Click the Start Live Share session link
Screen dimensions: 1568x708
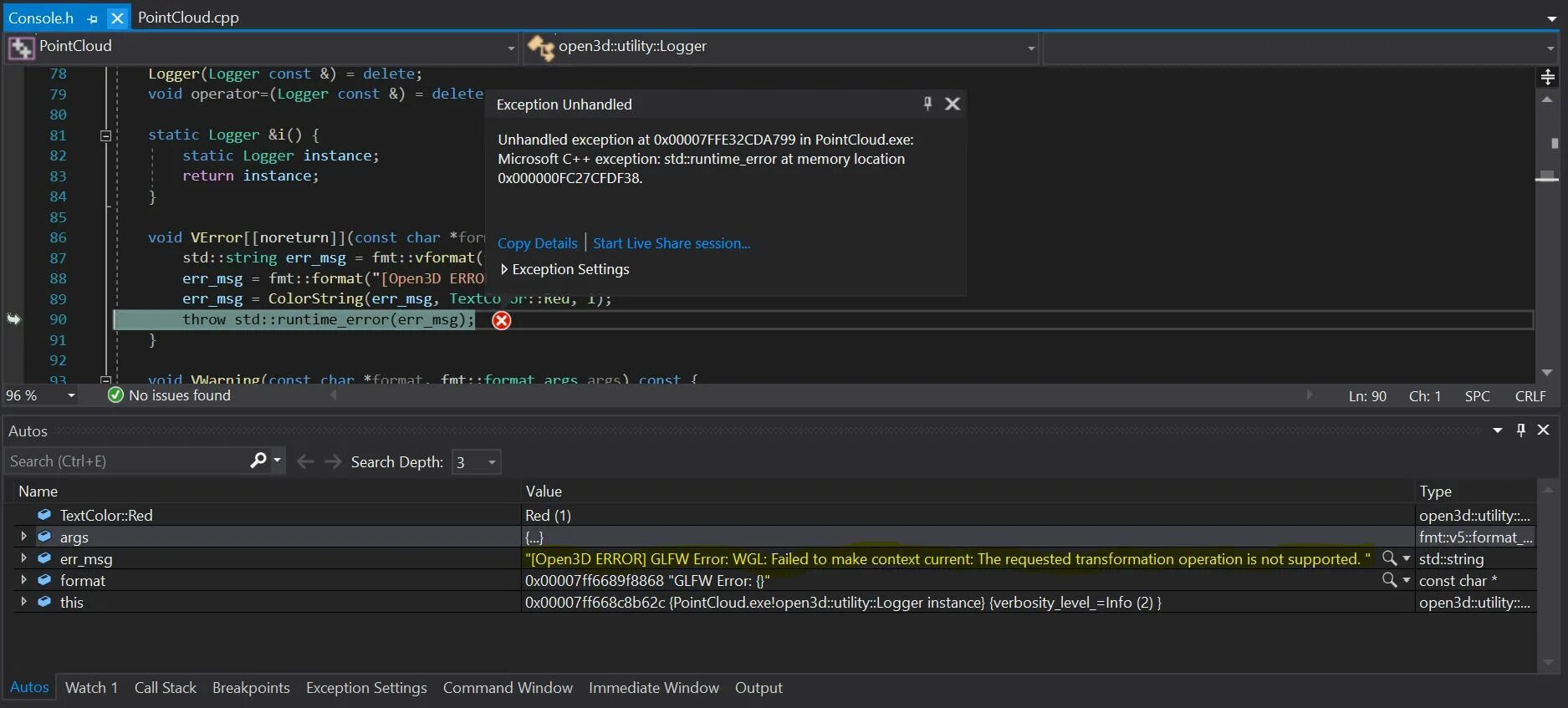(x=672, y=243)
